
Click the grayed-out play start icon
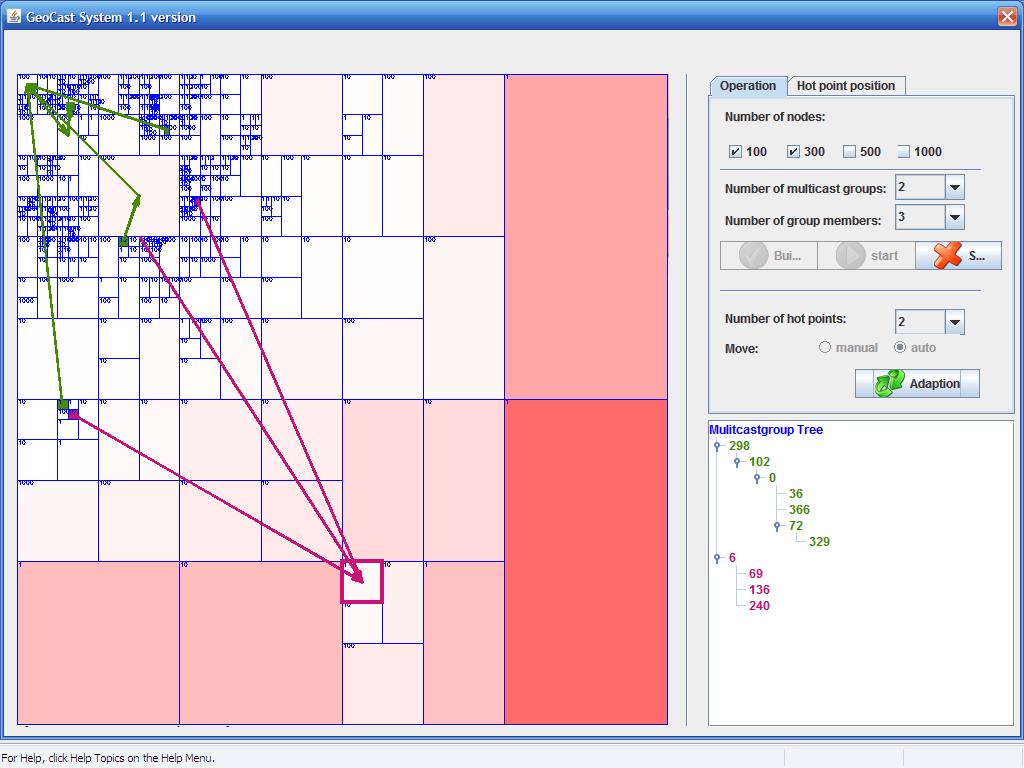[x=849, y=256]
